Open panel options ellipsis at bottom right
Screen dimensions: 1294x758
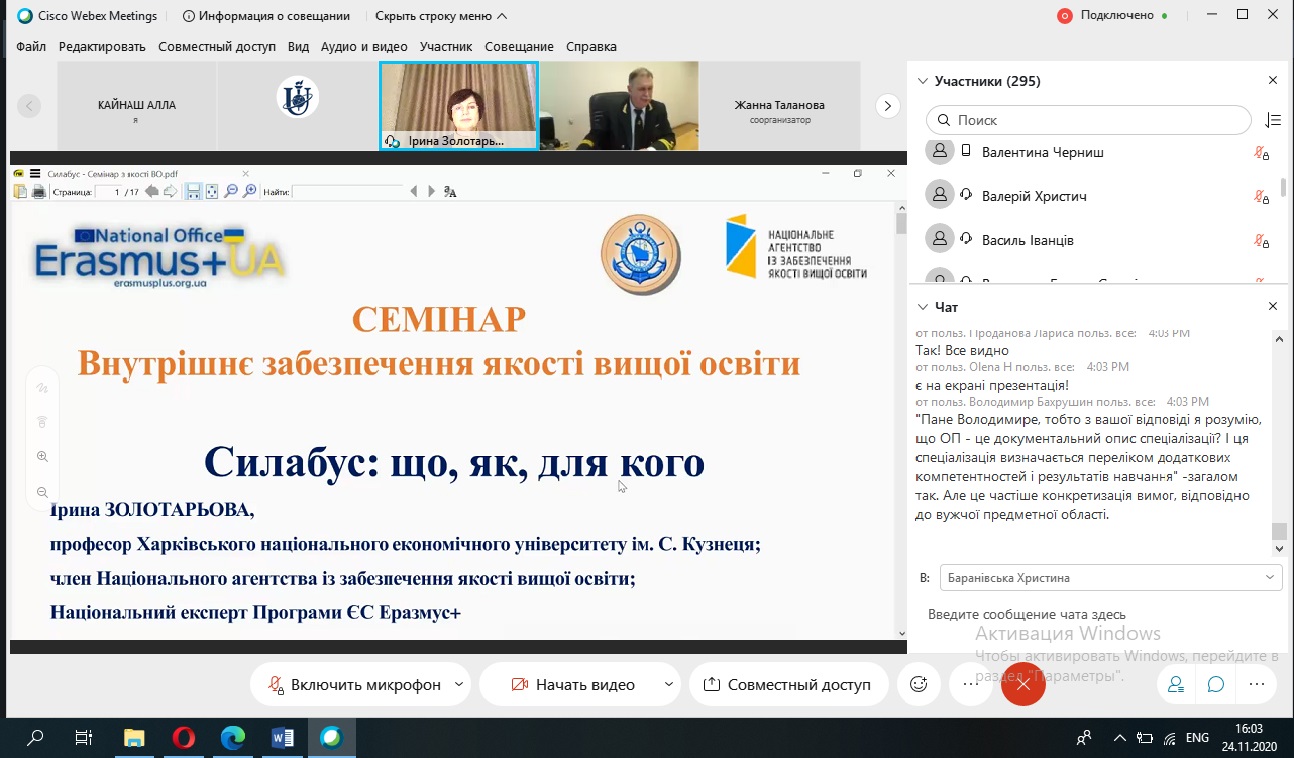pyautogui.click(x=1257, y=685)
